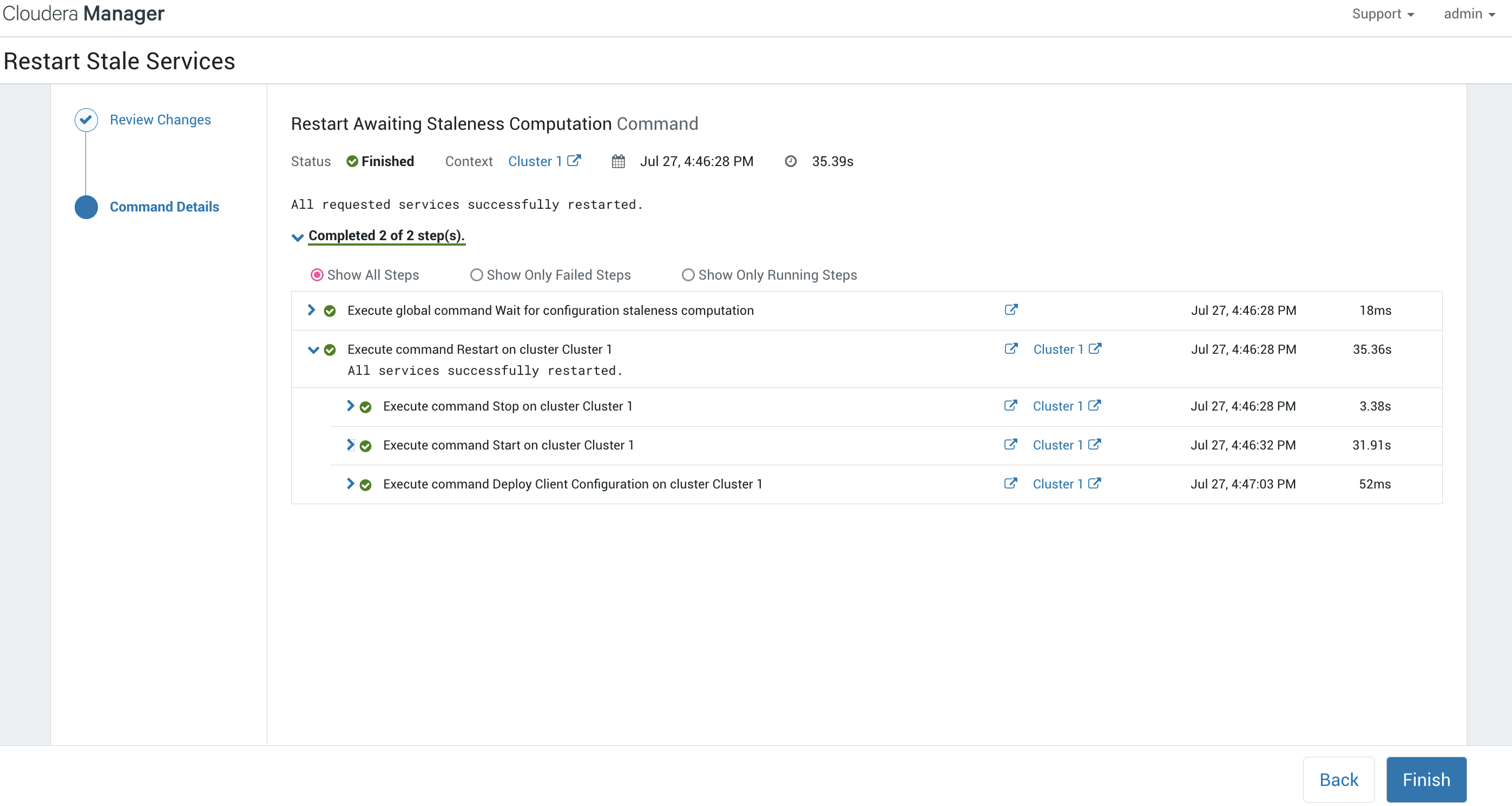Click the Jul 27, 4:47:03 PM timestamp

tap(1243, 485)
